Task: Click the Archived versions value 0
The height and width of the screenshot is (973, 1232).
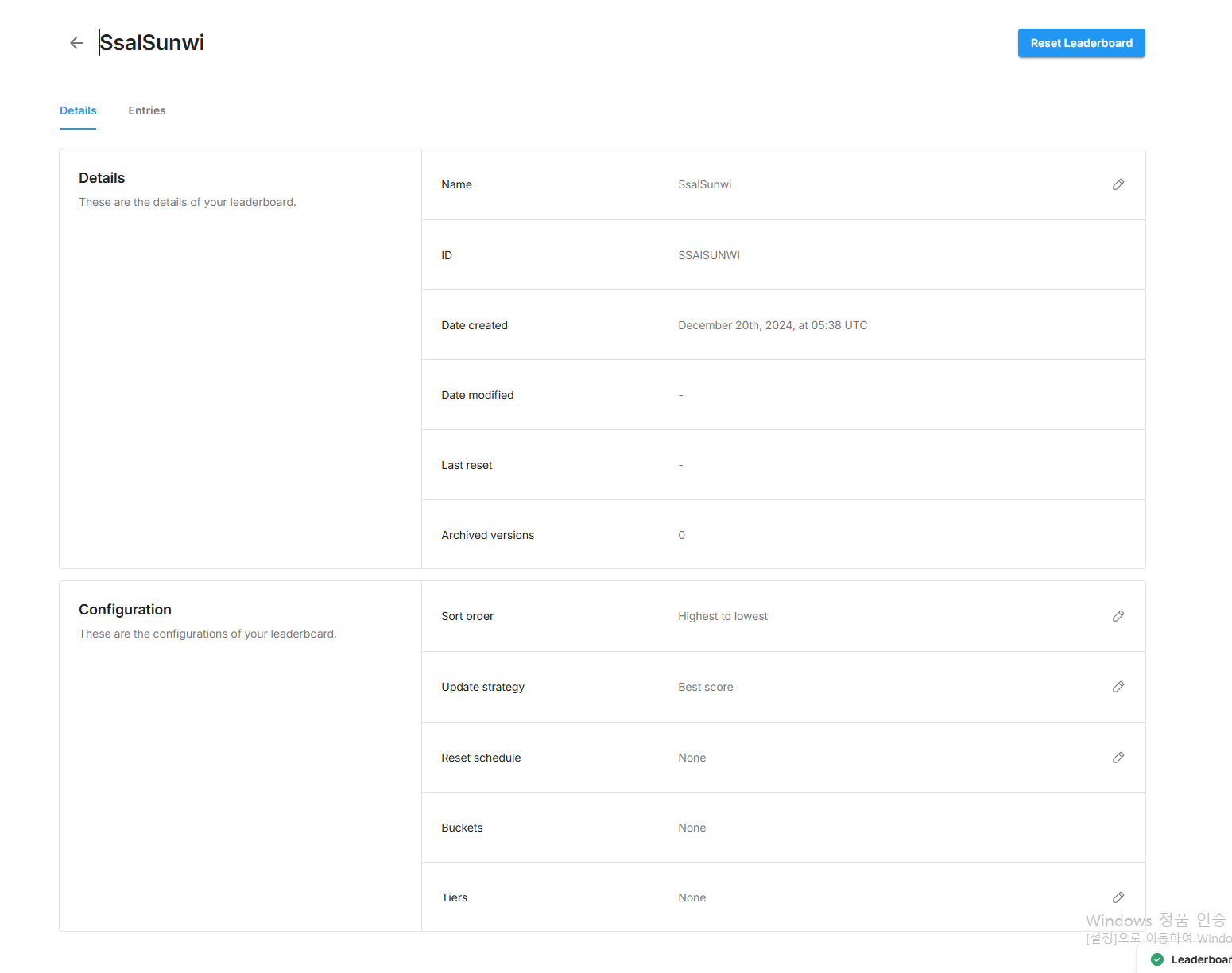Action: click(681, 535)
